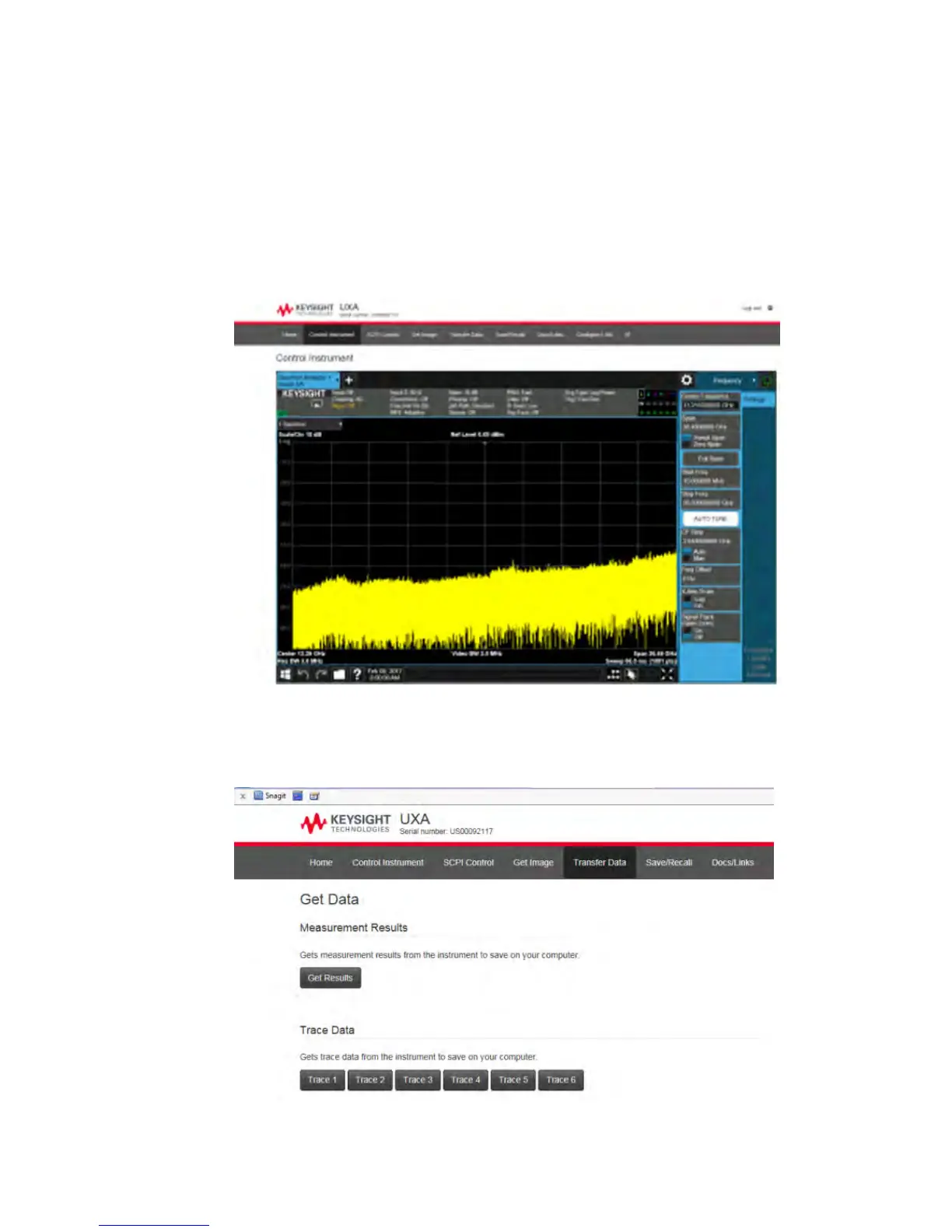Toggle full screen expand icon
Viewport: 952px width, 1232px height.
pyautogui.click(x=667, y=674)
